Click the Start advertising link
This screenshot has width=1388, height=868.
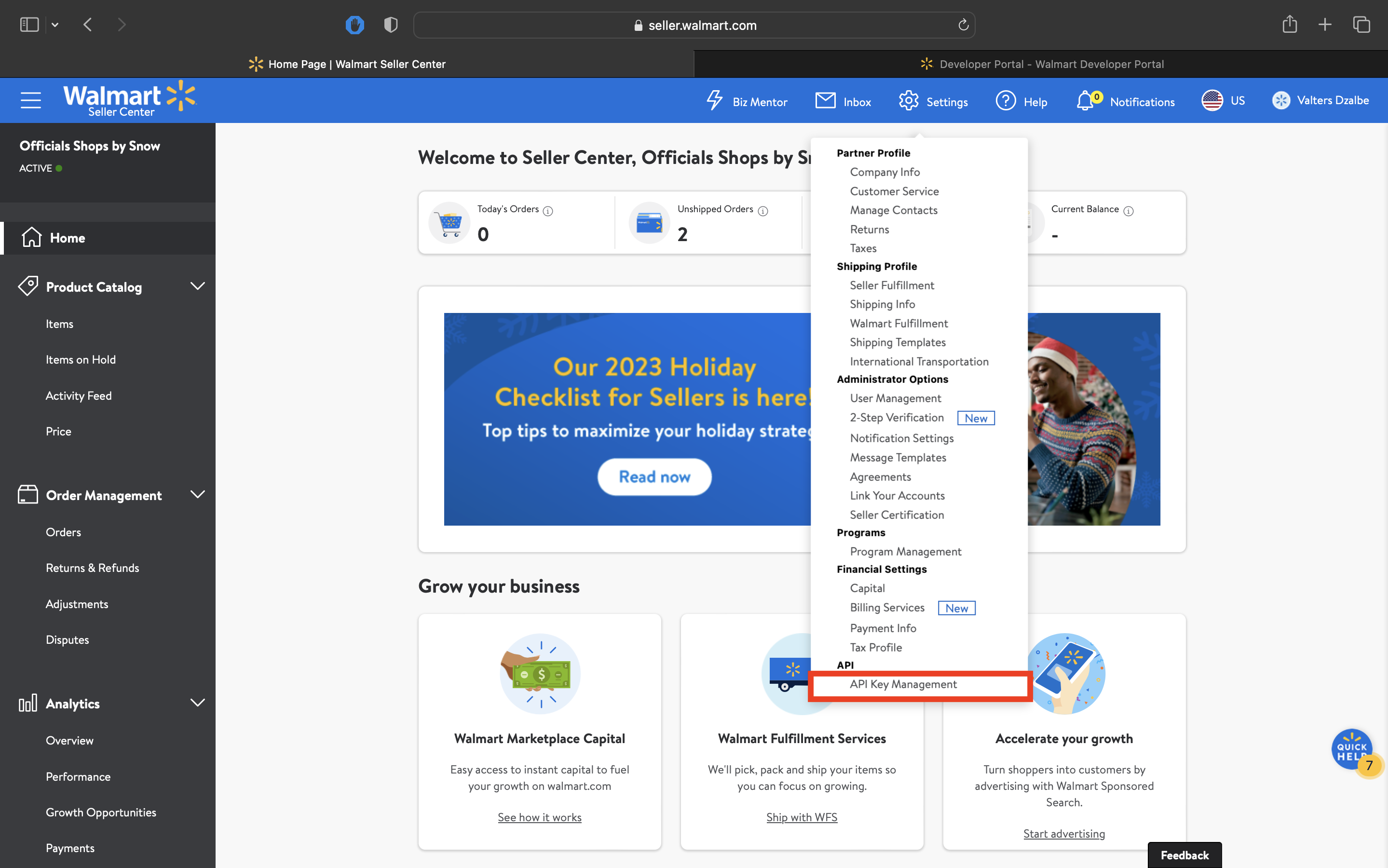tap(1064, 834)
